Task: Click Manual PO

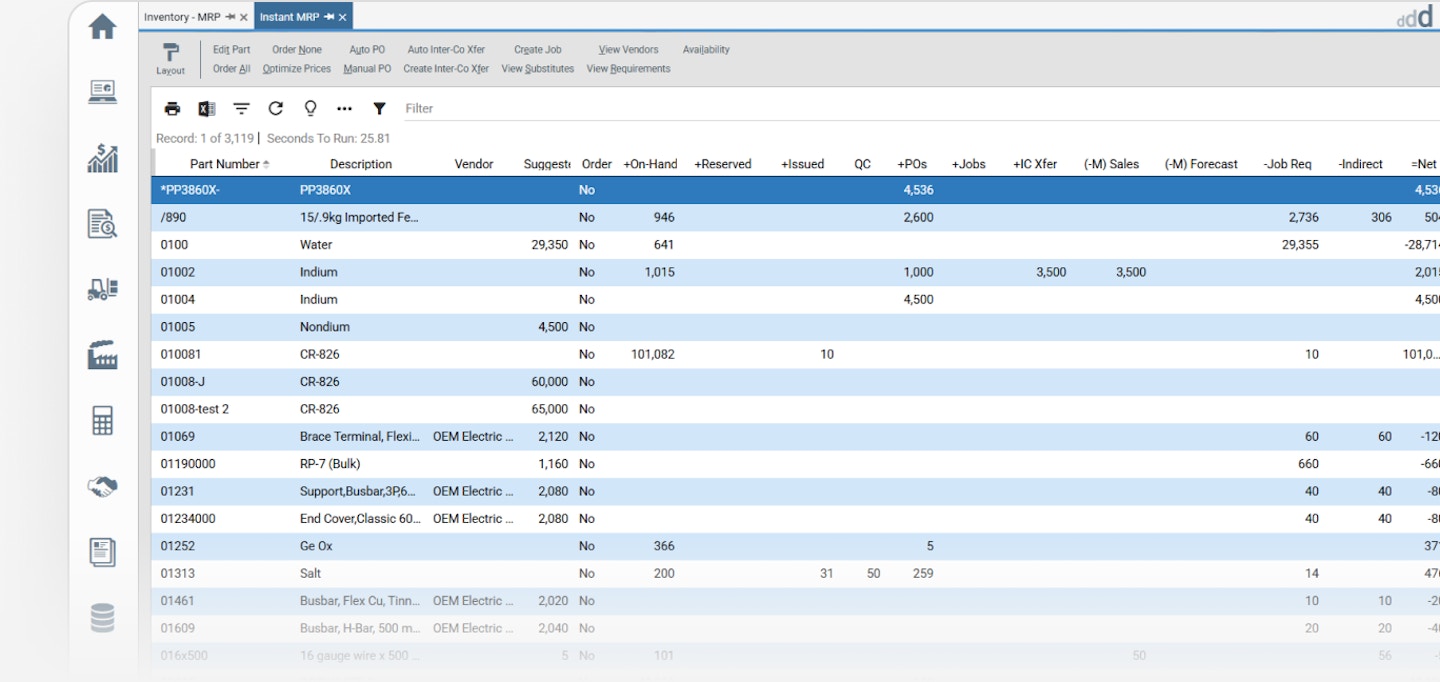Action: click(367, 69)
